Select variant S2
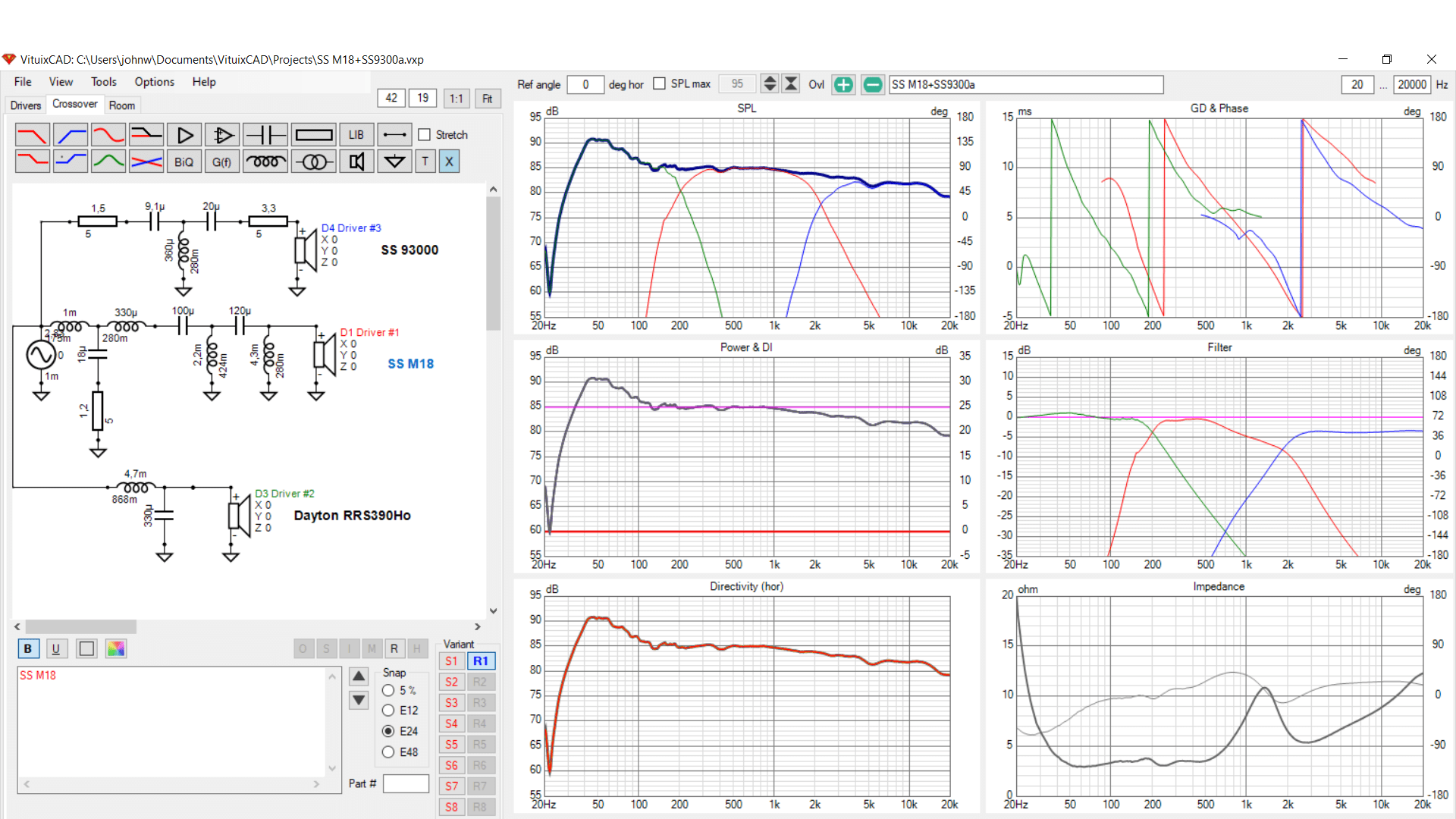The image size is (1456, 819). [x=451, y=682]
